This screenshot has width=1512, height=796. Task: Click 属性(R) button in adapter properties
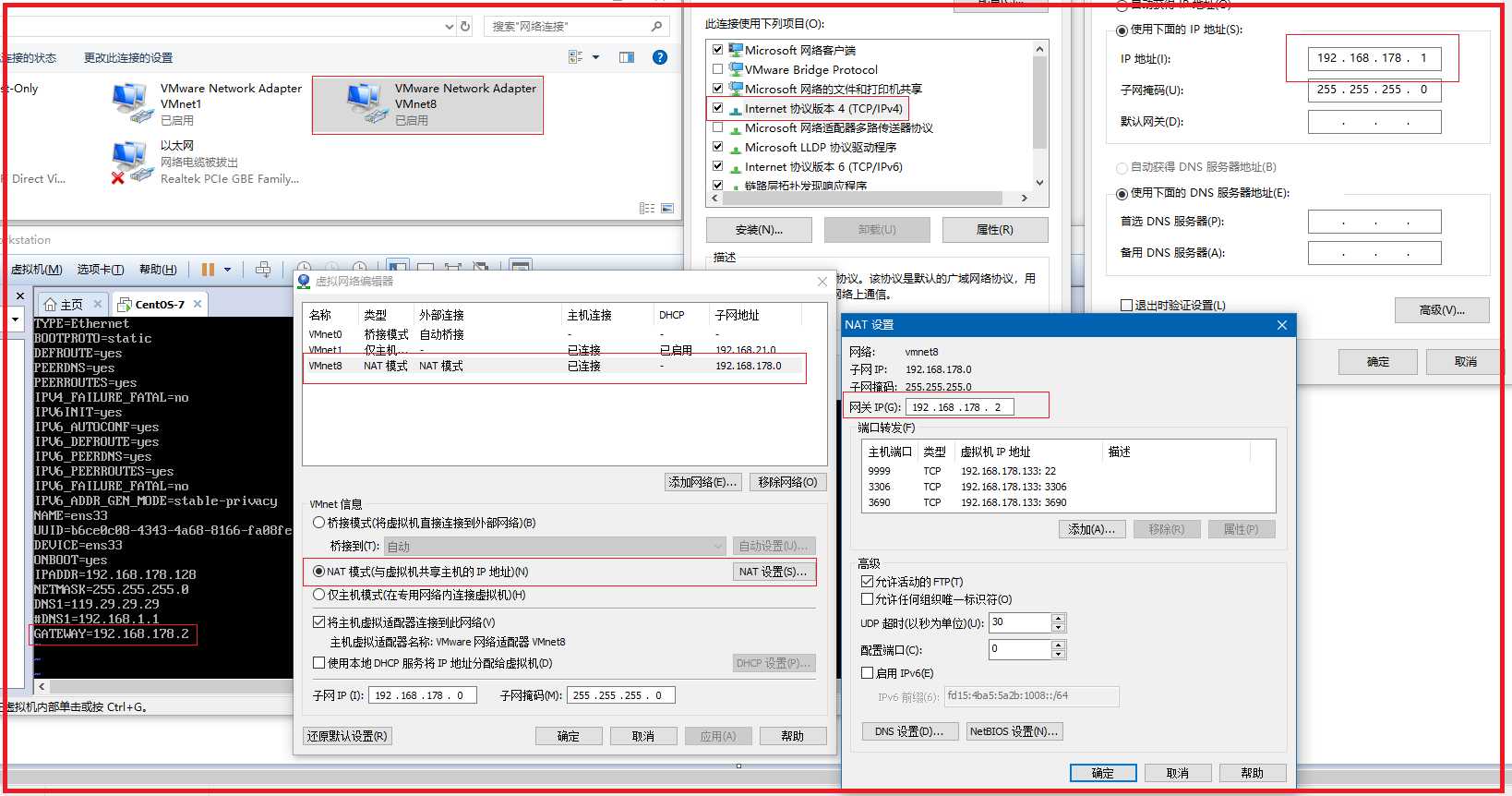pos(995,230)
